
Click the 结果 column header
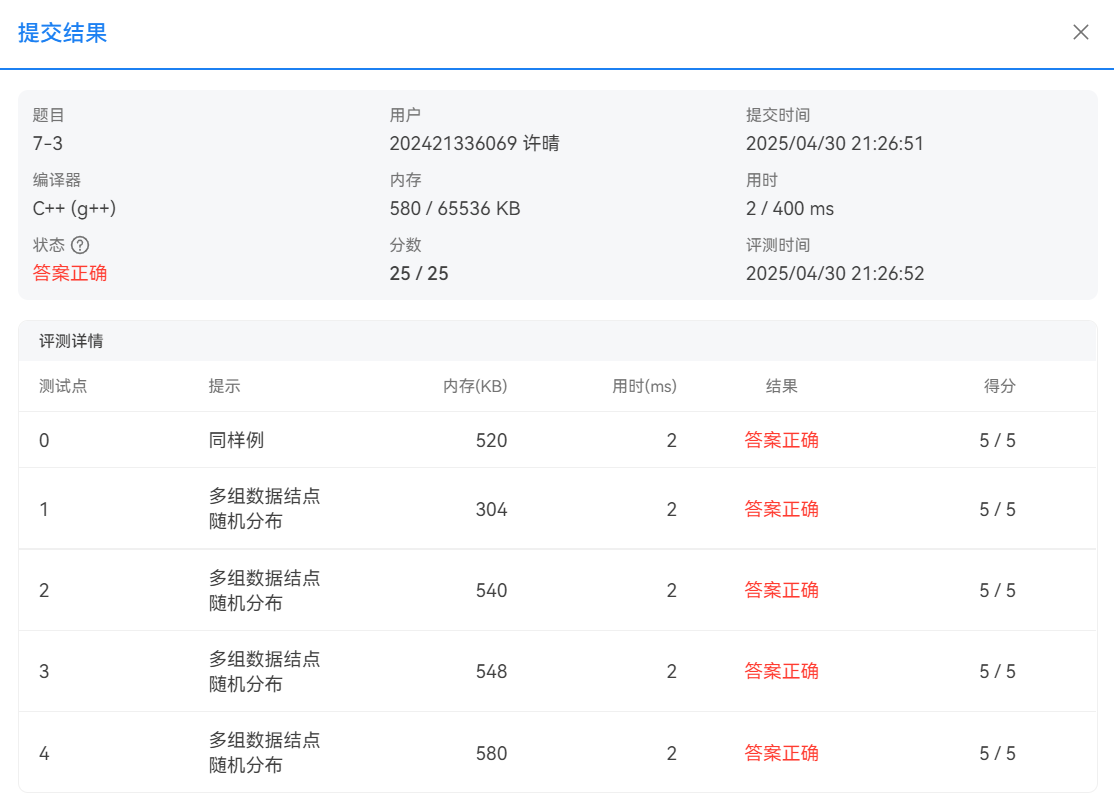point(782,386)
